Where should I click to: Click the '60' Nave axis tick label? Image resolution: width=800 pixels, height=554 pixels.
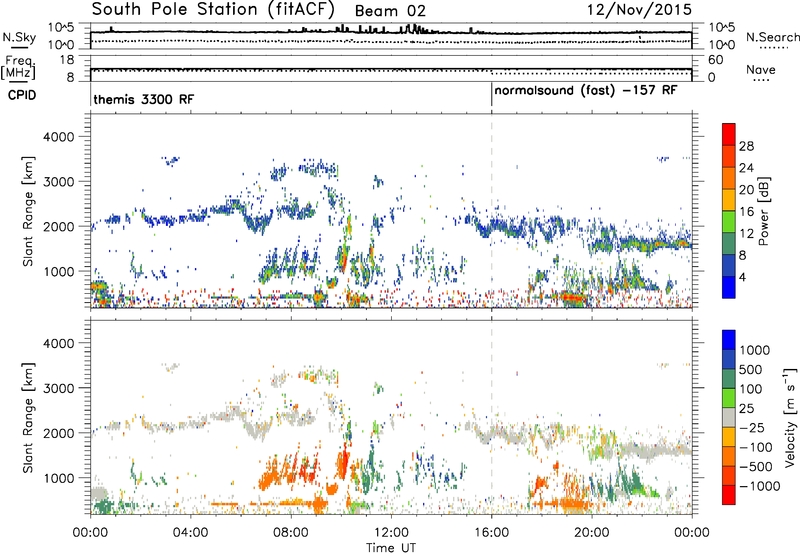point(715,60)
